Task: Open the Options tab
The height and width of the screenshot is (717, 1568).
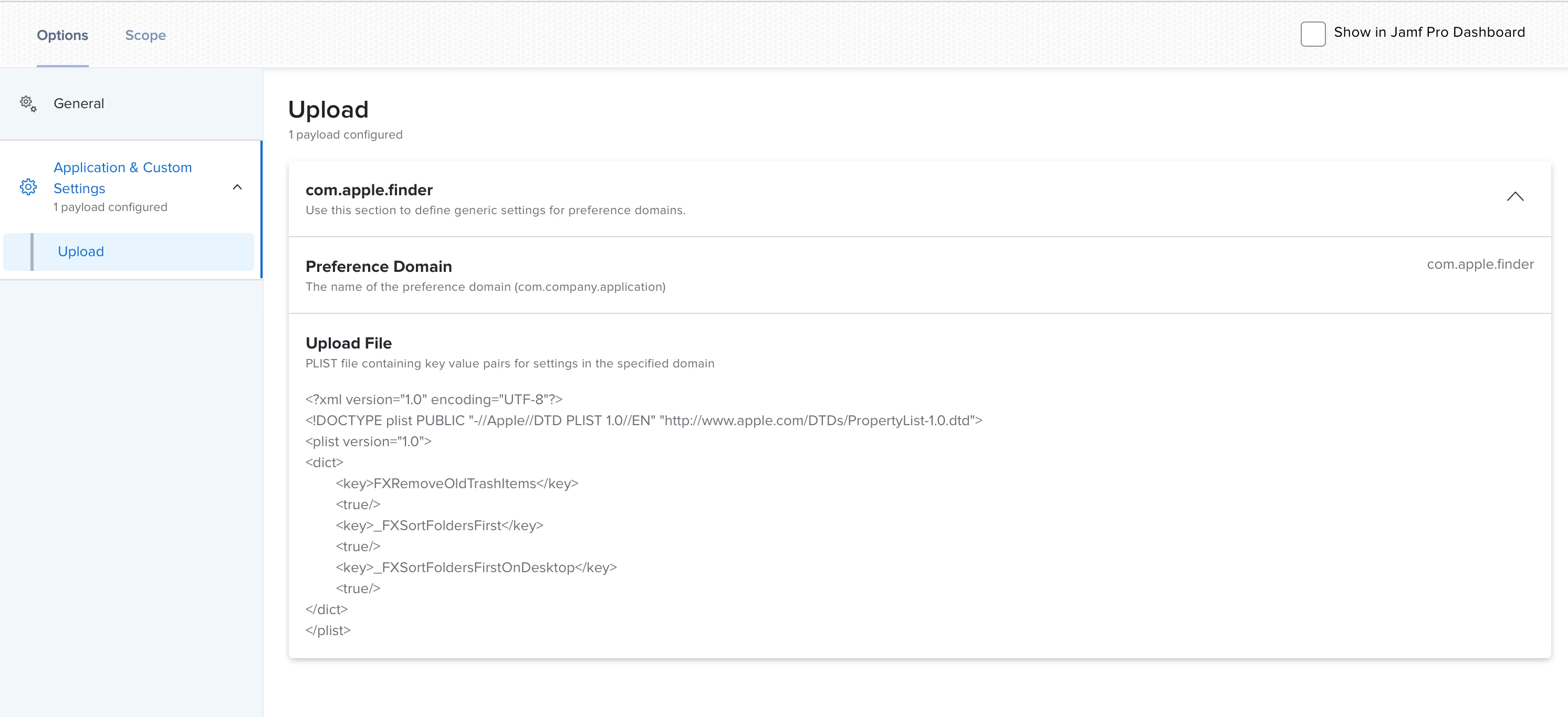Action: [x=62, y=35]
